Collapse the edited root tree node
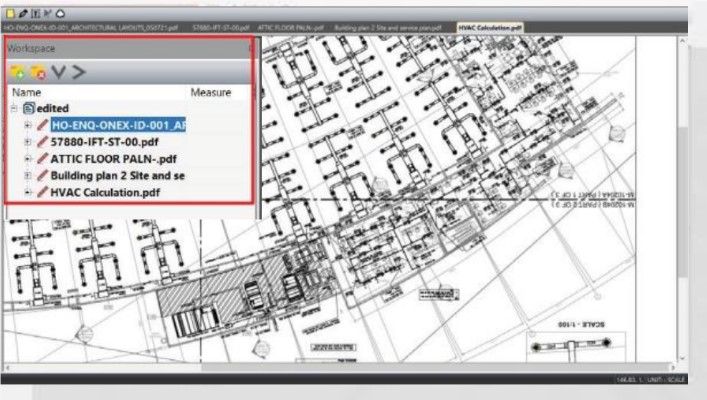The height and width of the screenshot is (400, 707). tap(14, 108)
